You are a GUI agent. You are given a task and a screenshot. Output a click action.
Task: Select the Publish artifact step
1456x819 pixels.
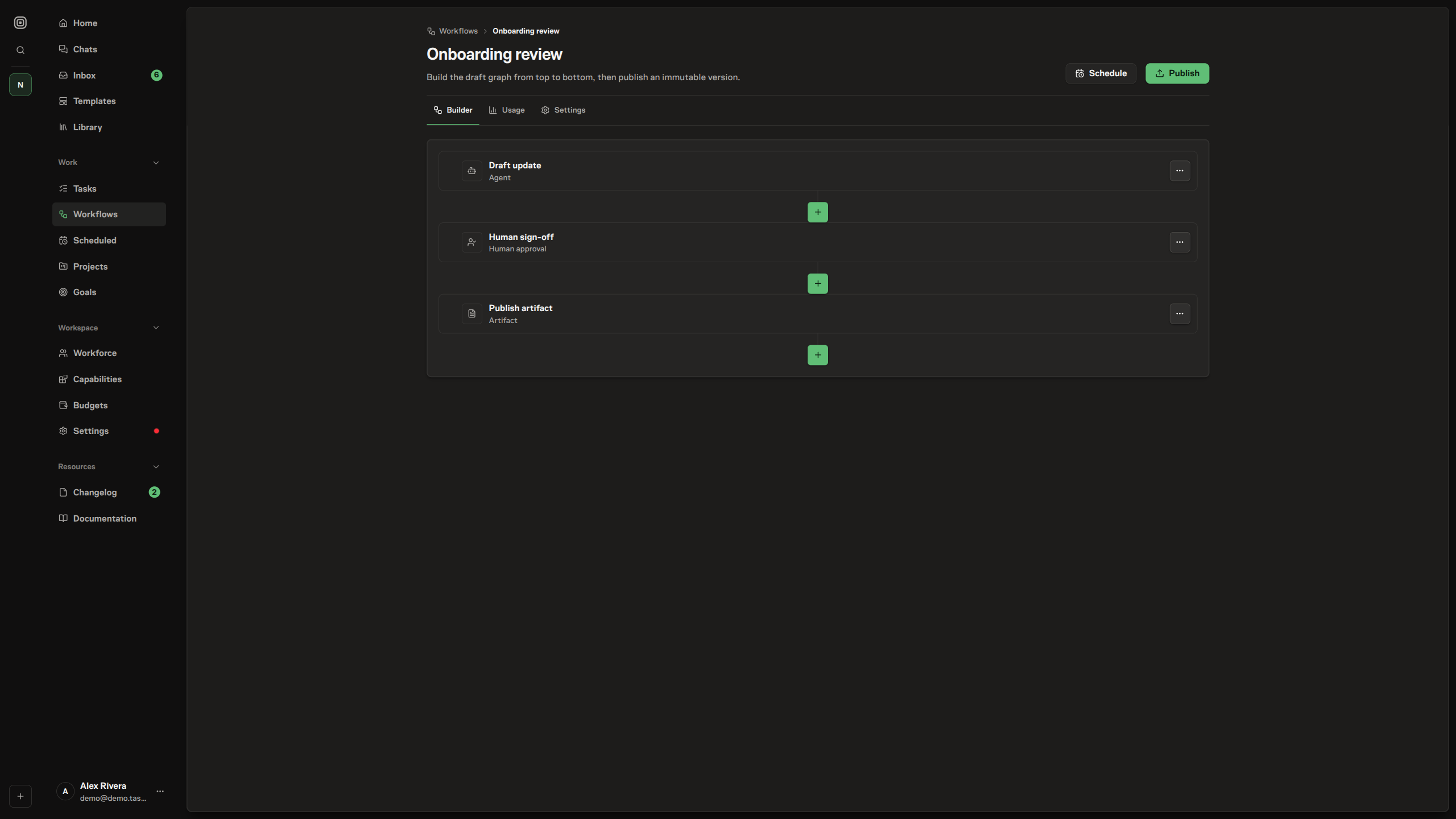pos(817,314)
